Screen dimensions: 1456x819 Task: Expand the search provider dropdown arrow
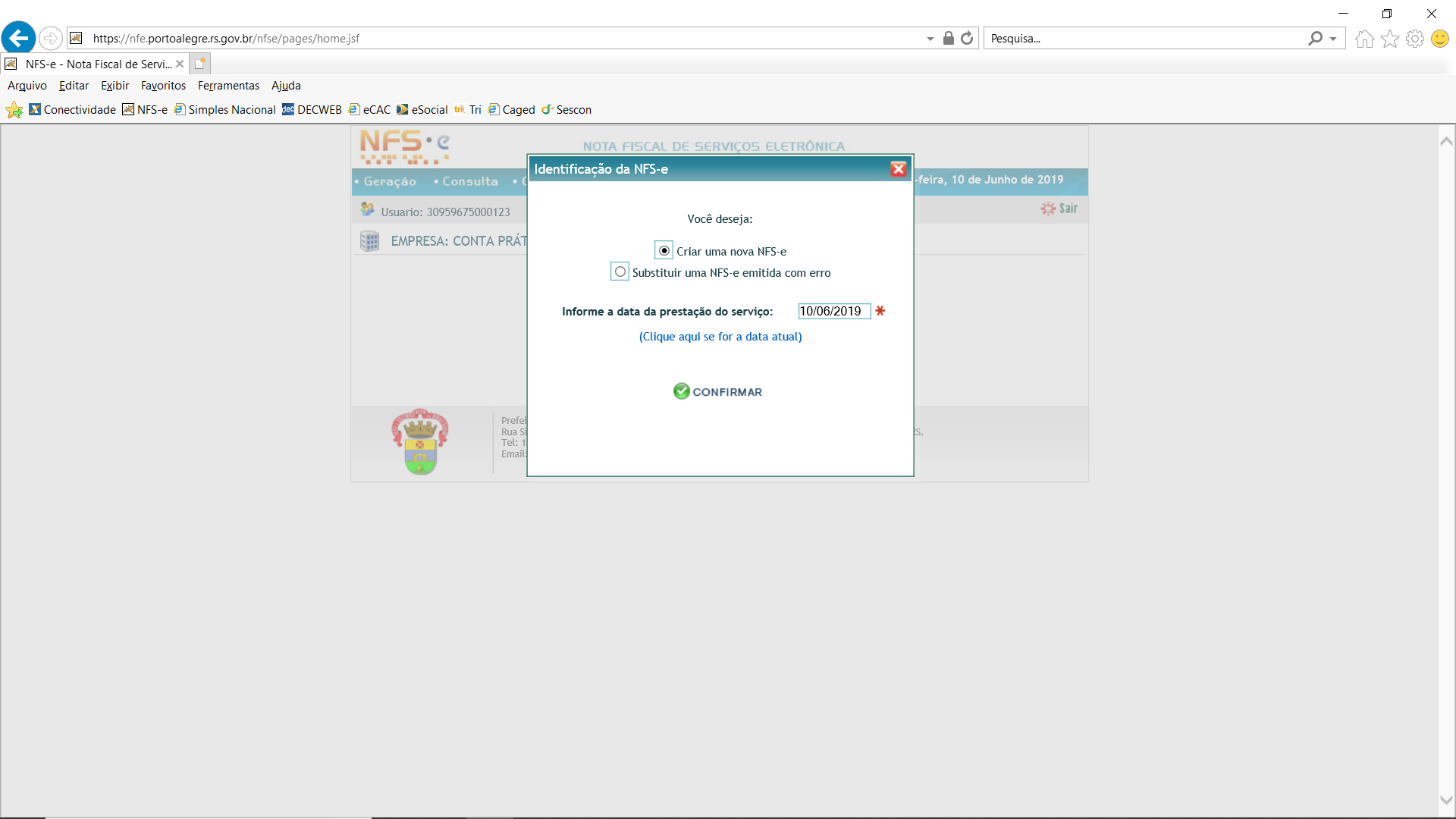coord(1333,39)
